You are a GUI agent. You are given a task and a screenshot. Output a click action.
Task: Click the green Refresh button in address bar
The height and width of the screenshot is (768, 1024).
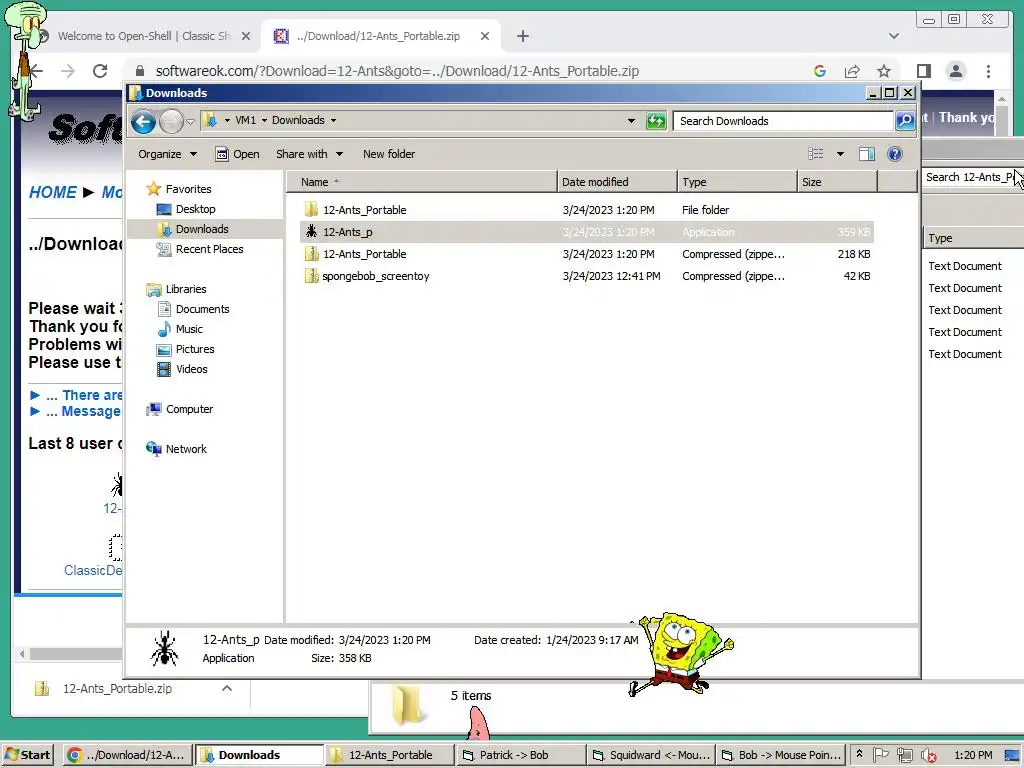(656, 121)
